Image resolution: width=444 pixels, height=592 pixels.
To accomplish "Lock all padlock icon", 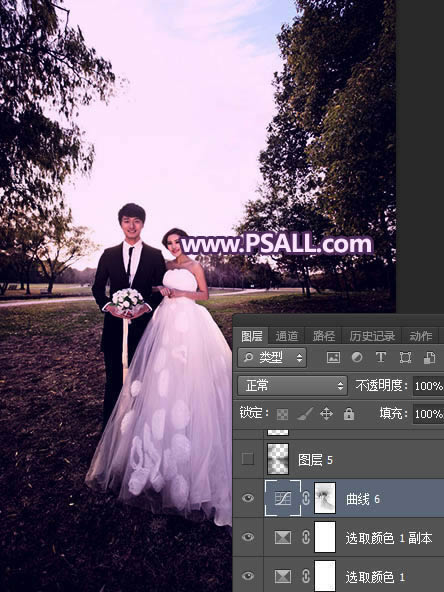I will tap(349, 414).
